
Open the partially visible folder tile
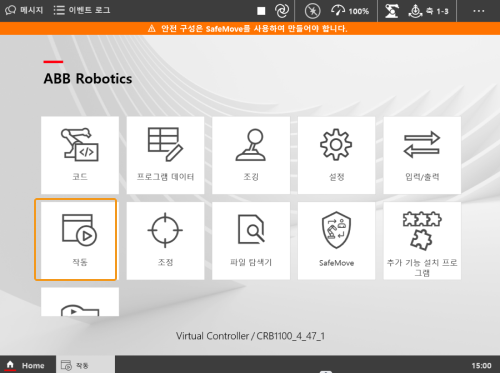tap(80, 302)
